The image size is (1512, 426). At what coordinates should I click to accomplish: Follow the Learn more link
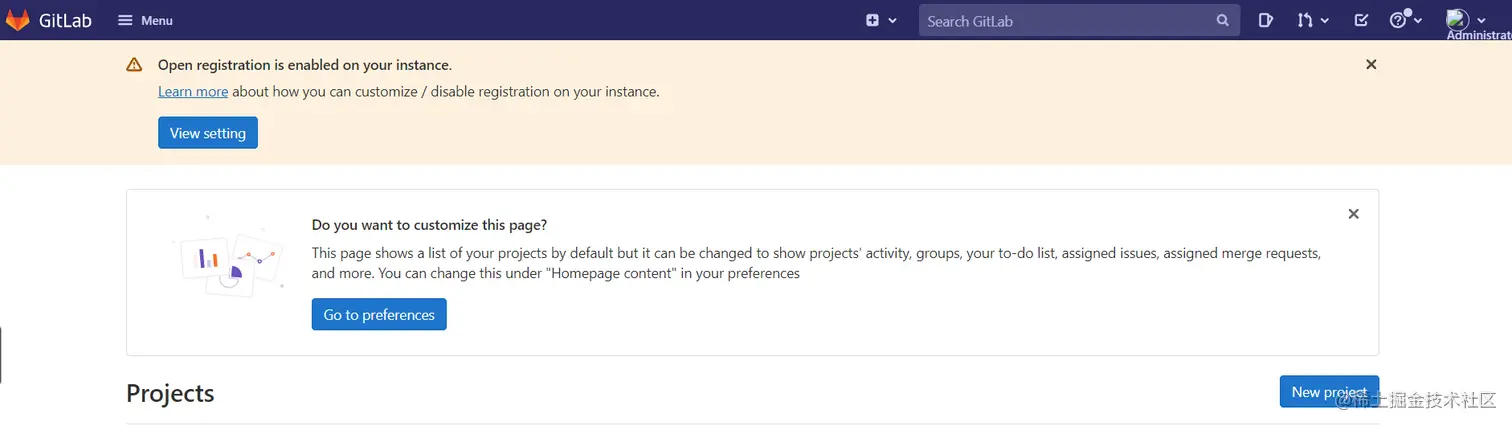(x=193, y=91)
